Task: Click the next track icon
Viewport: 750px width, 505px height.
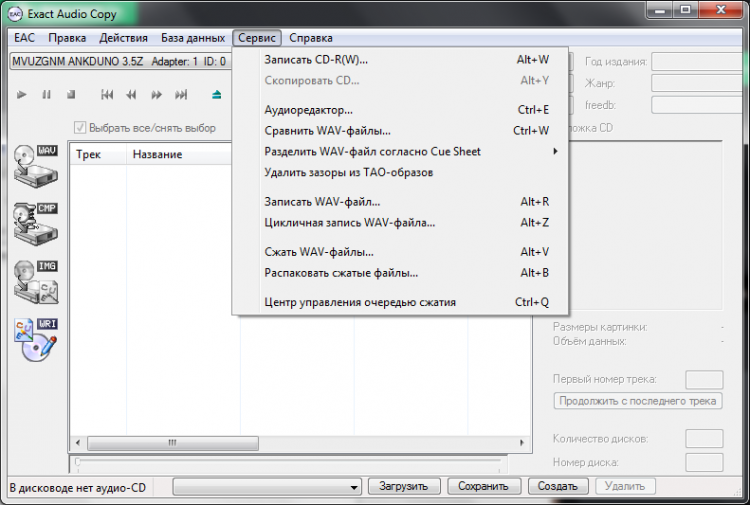Action: [x=181, y=95]
